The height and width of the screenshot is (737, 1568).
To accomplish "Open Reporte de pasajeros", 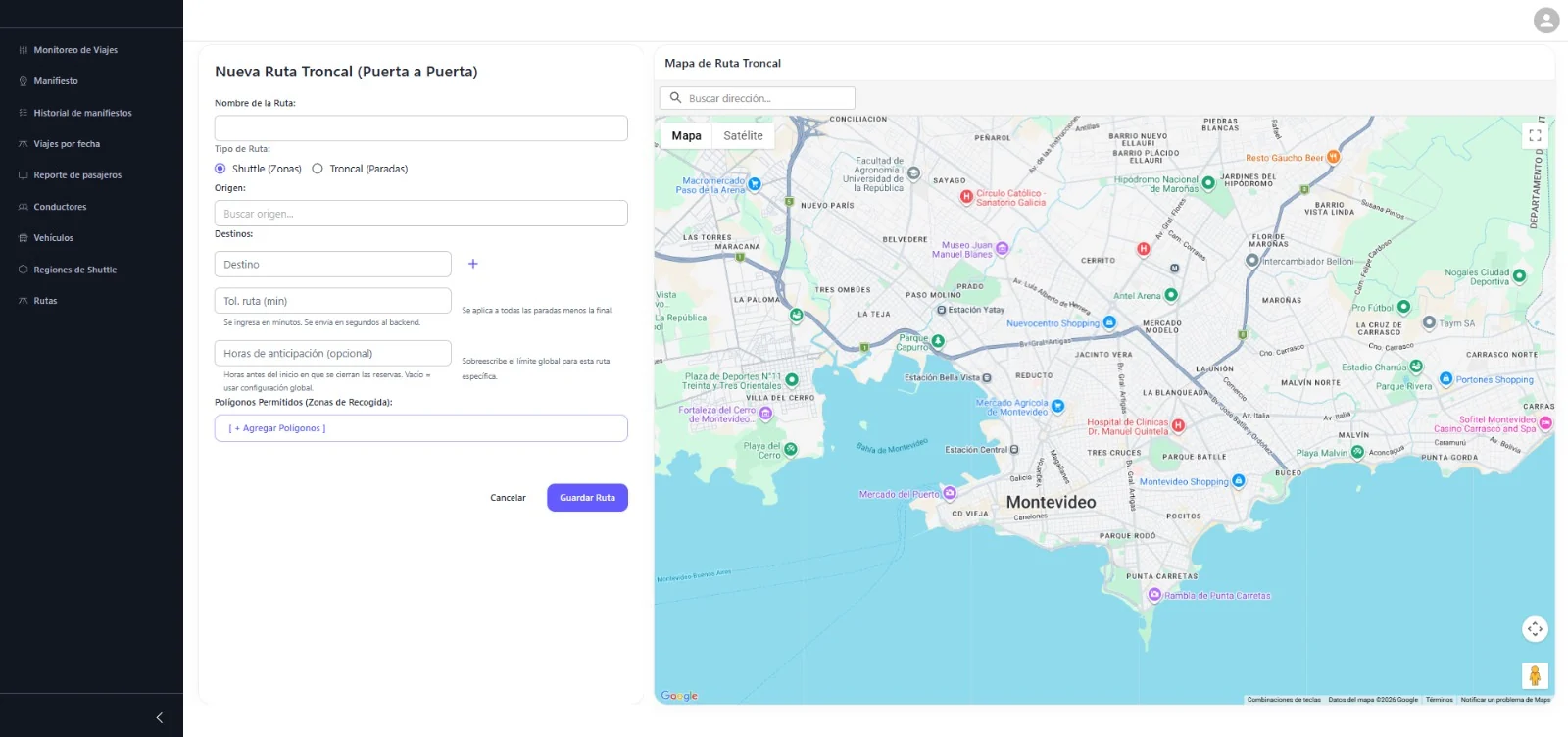I will tap(77, 175).
